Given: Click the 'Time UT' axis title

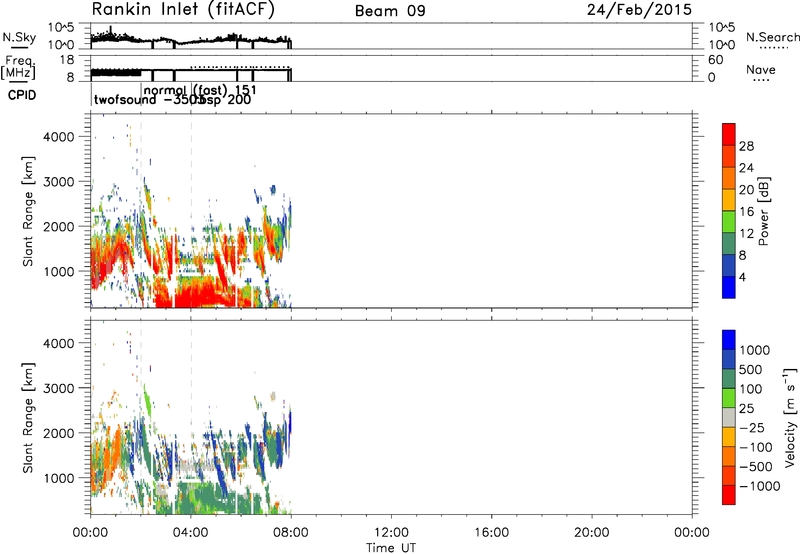Looking at the screenshot, I should coord(391,548).
